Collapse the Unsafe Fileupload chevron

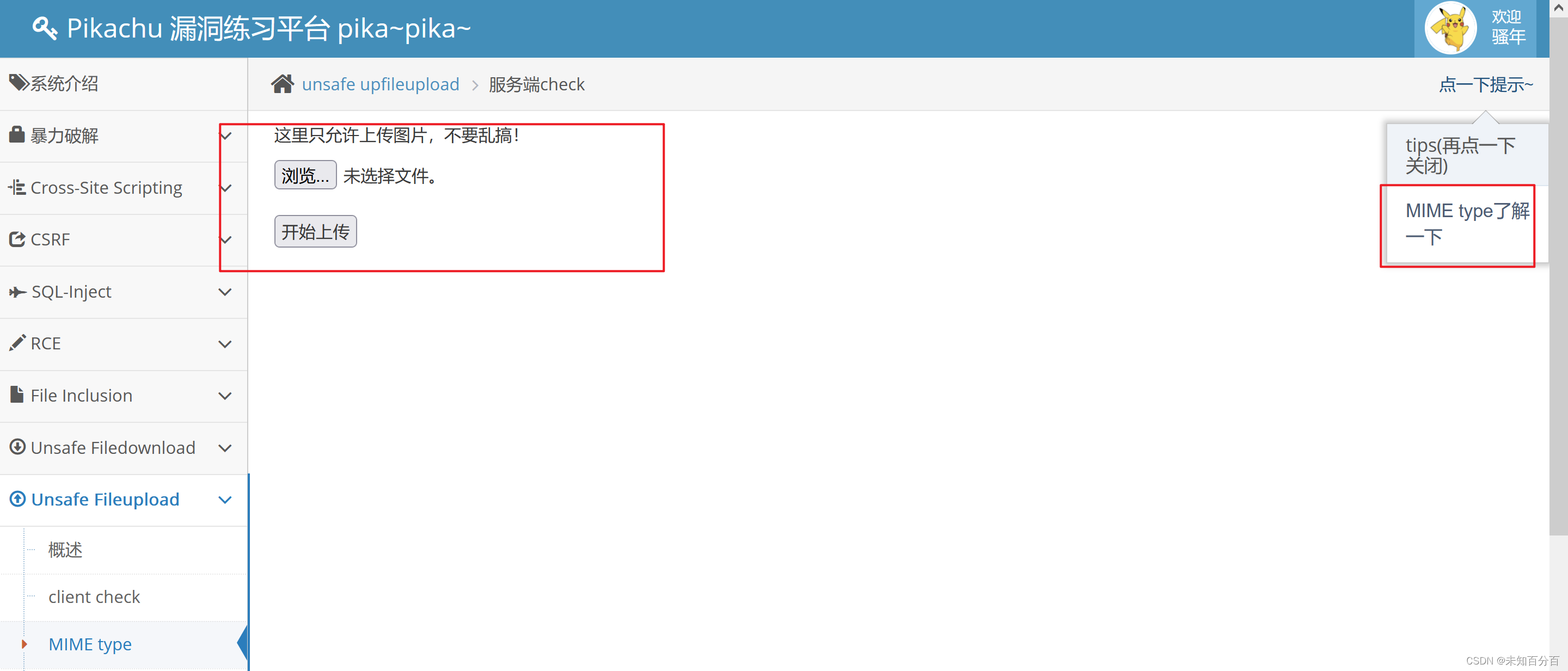[225, 500]
